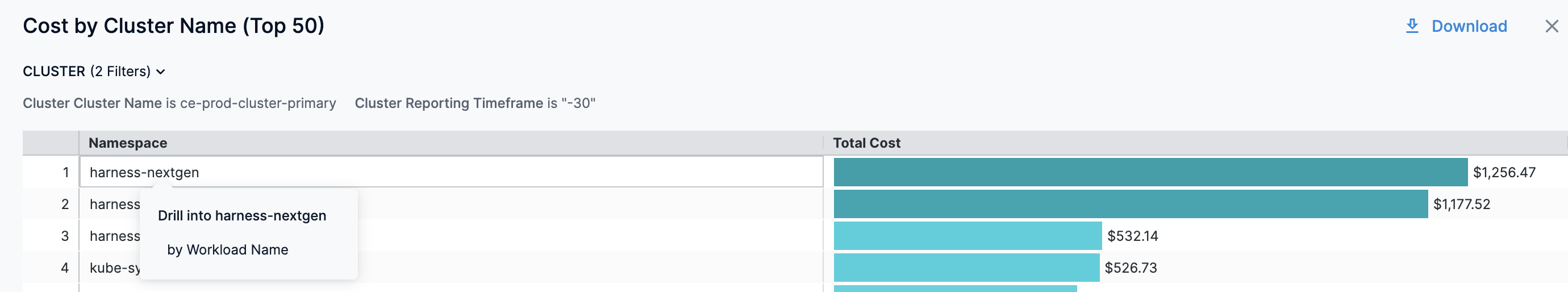
Task: Click the Cluster Name ce-prod-cluster-primary filter
Action: click(179, 103)
